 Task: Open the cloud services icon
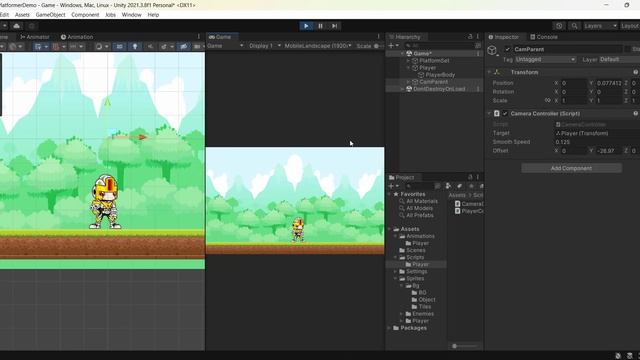coord(16,26)
